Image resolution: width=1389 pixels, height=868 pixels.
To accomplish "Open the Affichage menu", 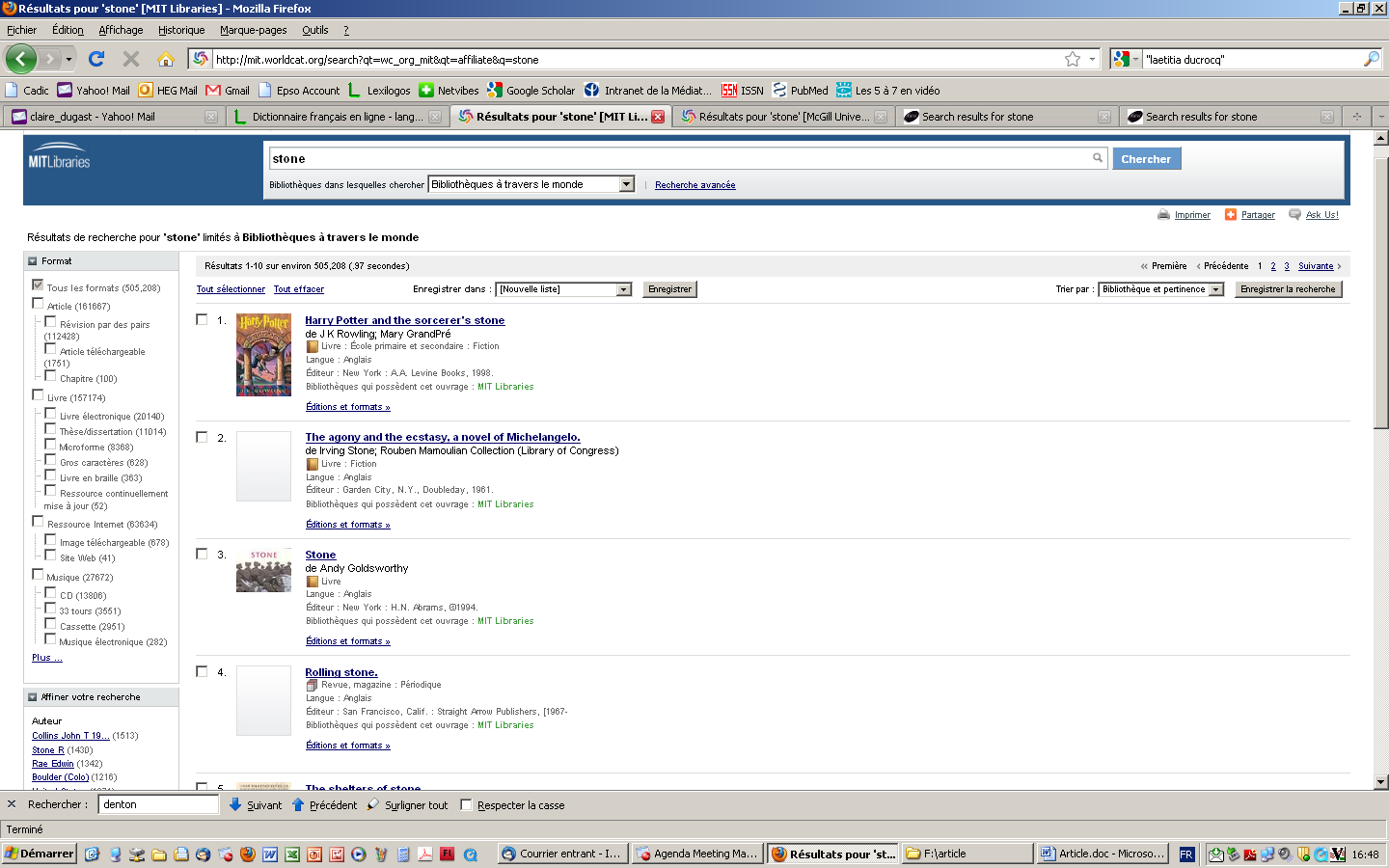I will point(121,30).
